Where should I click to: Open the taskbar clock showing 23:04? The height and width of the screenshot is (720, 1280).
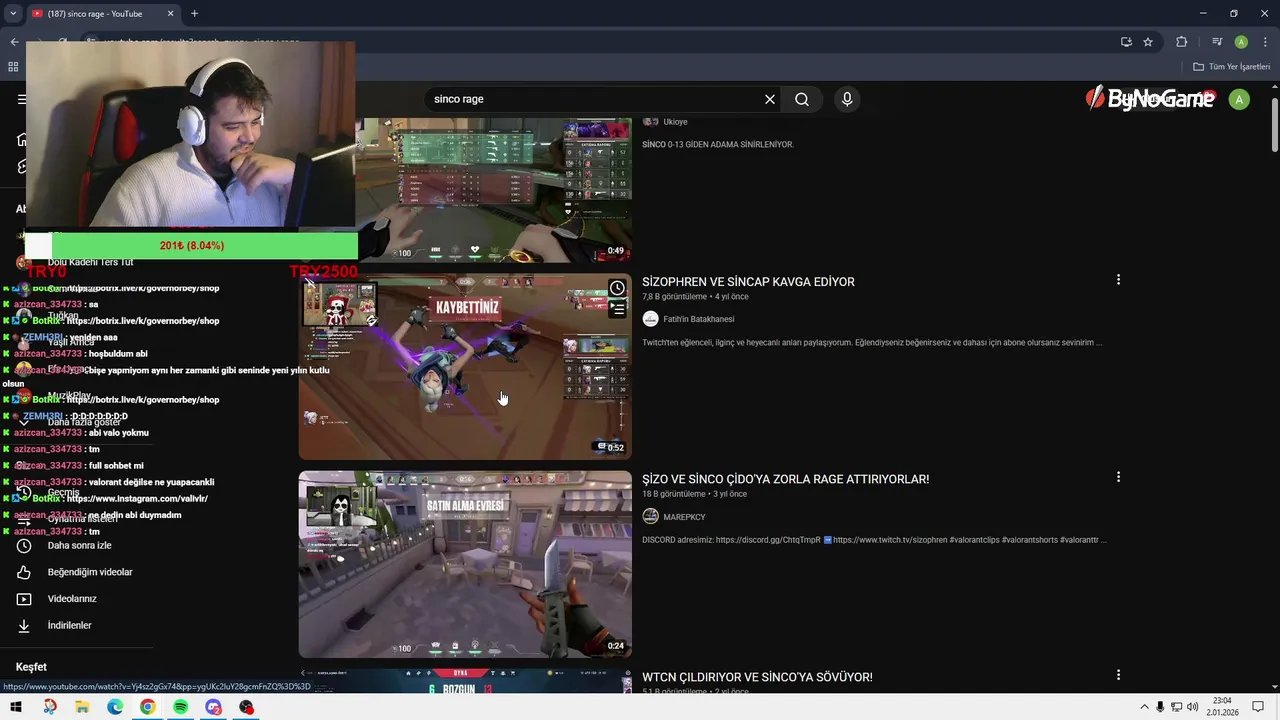[x=1222, y=707]
